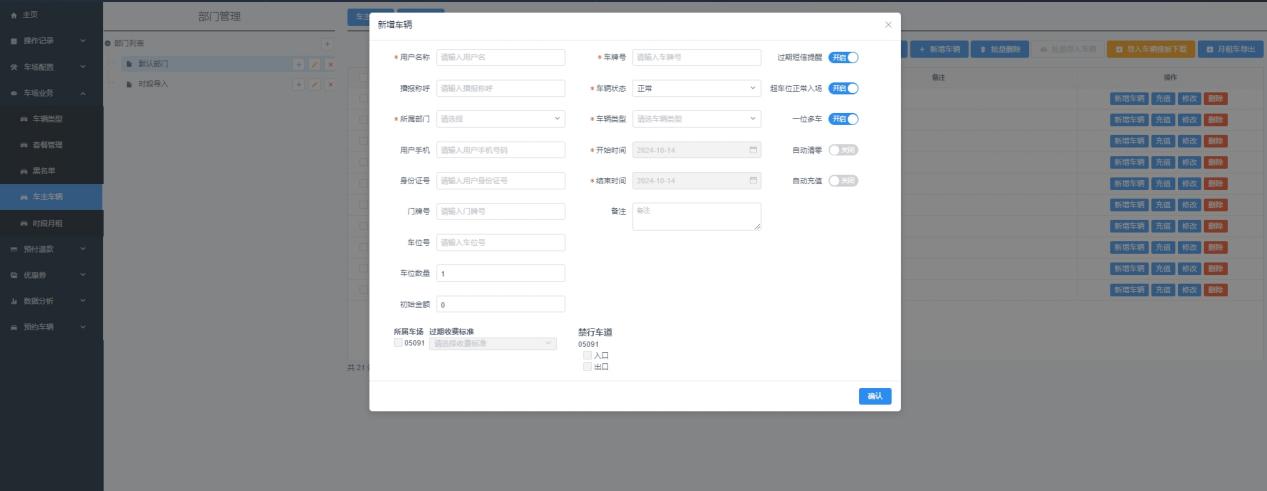Click 修改 in the first table row
1267x491 pixels.
click(x=1189, y=98)
